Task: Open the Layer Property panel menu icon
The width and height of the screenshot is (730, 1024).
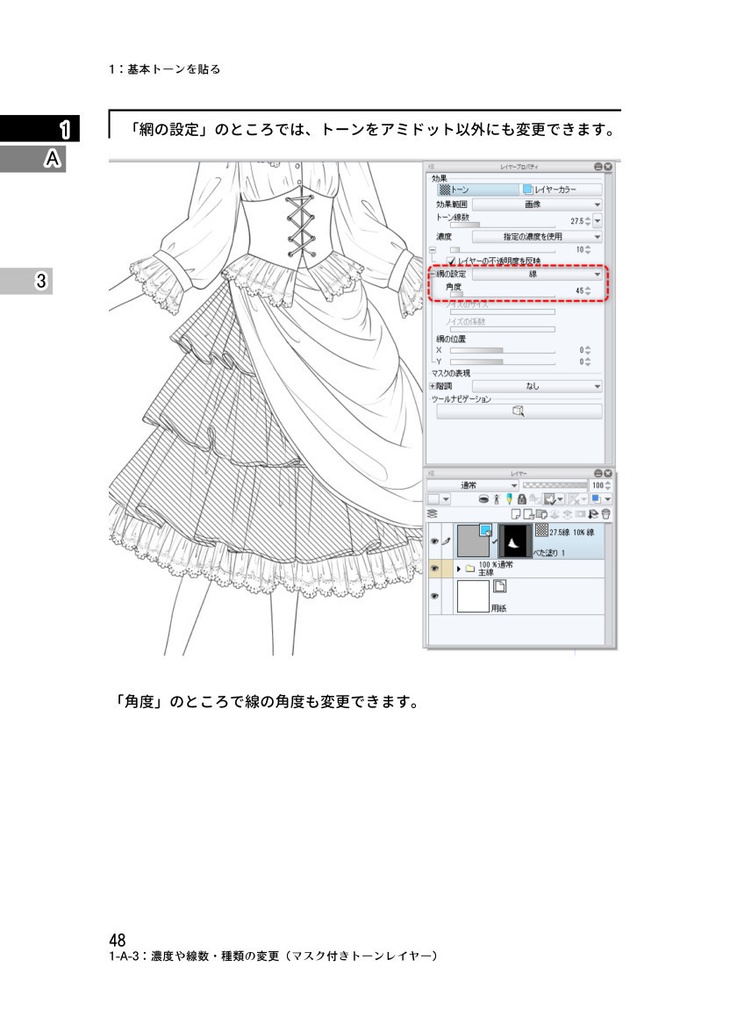Action: click(431, 167)
